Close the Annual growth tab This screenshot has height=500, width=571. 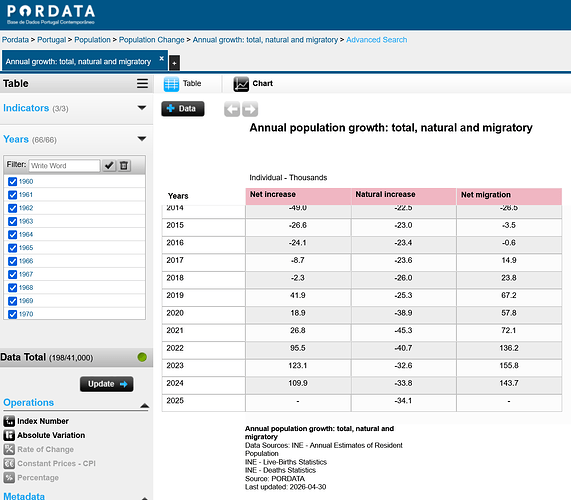pyautogui.click(x=162, y=58)
